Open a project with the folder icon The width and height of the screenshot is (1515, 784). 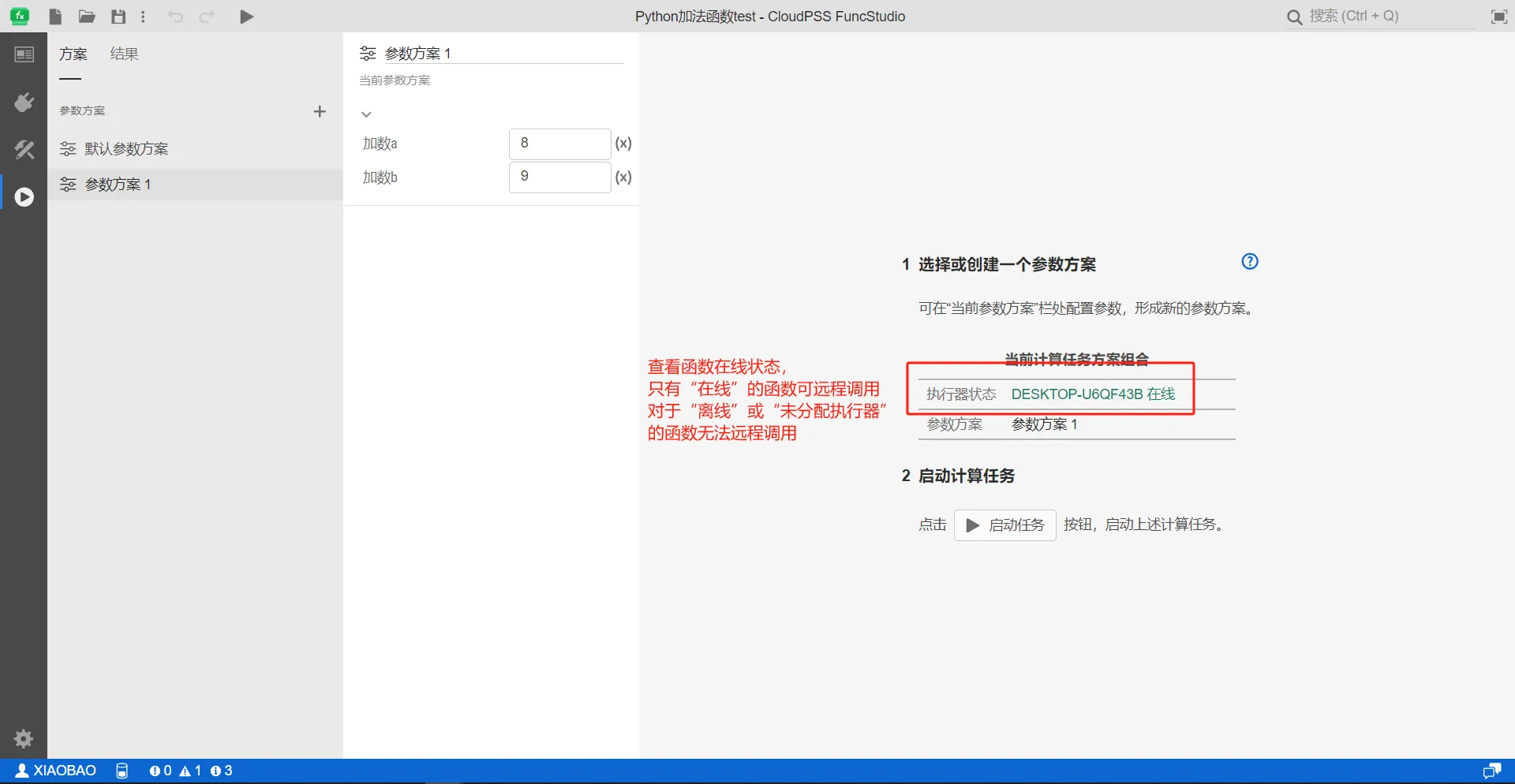click(87, 17)
